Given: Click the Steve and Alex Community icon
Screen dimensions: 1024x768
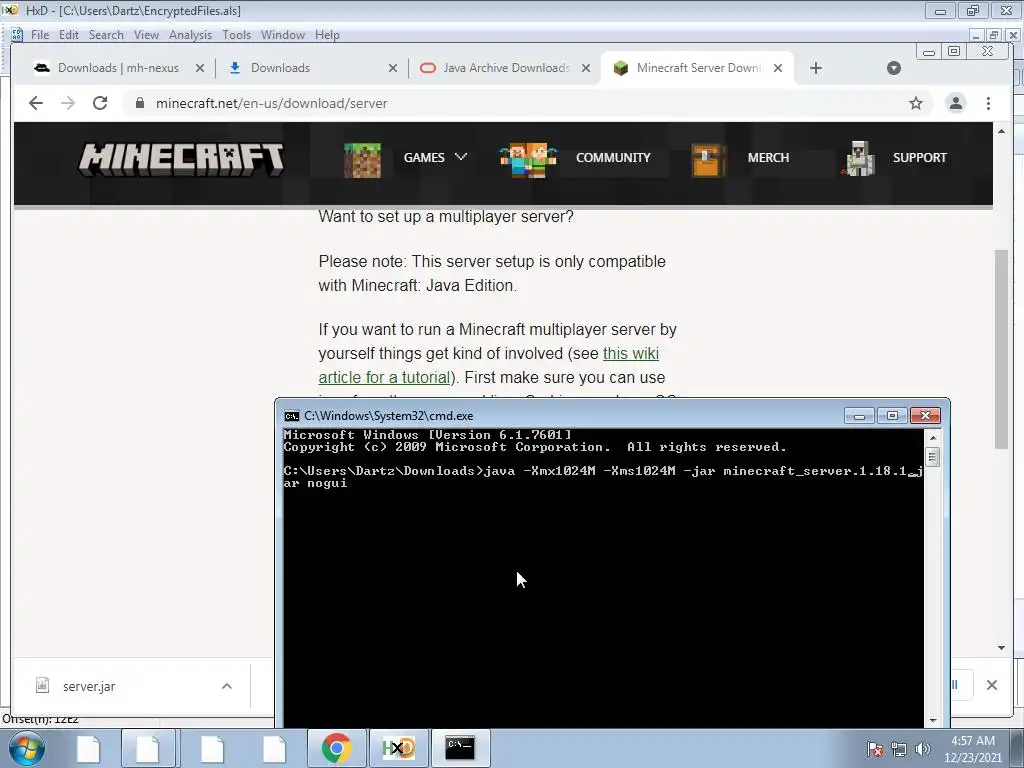Looking at the screenshot, I should [x=528, y=160].
